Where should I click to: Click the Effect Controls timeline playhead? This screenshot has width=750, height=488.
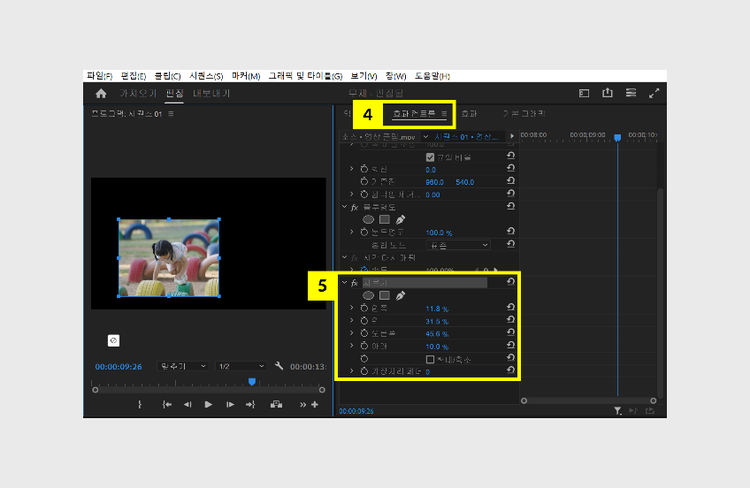(x=618, y=138)
